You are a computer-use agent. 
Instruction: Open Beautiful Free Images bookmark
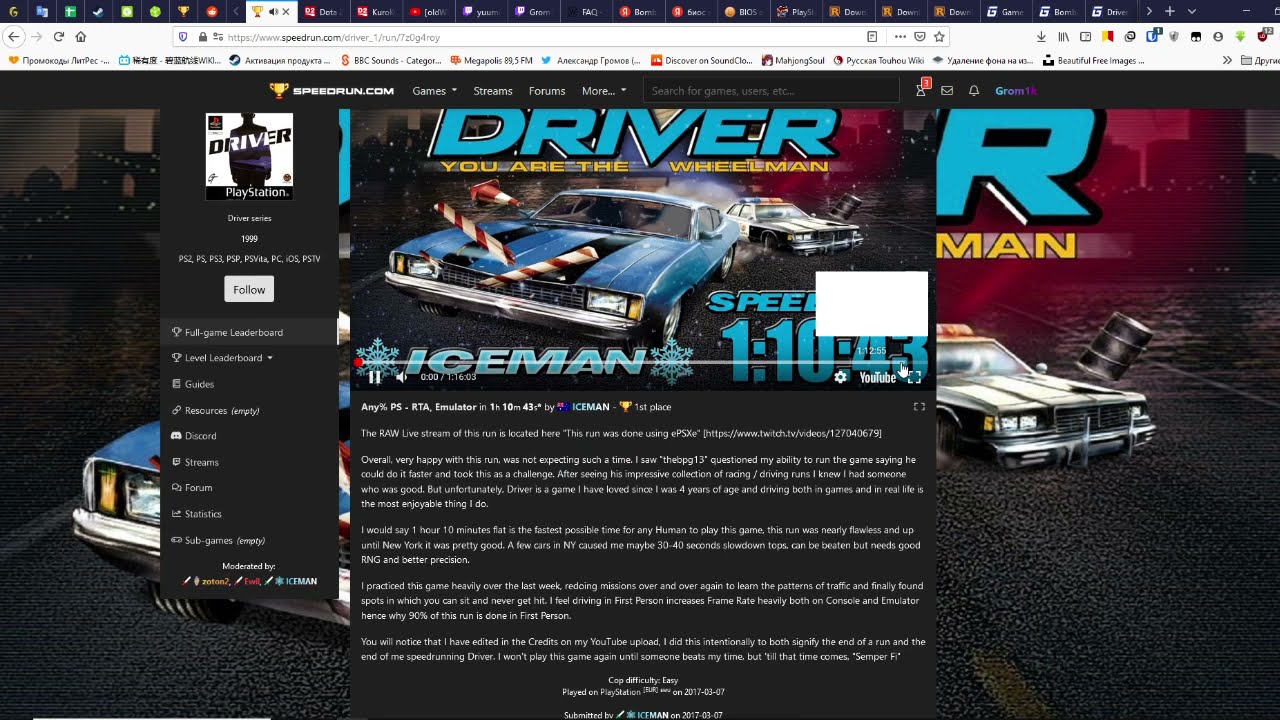pyautogui.click(x=1094, y=60)
